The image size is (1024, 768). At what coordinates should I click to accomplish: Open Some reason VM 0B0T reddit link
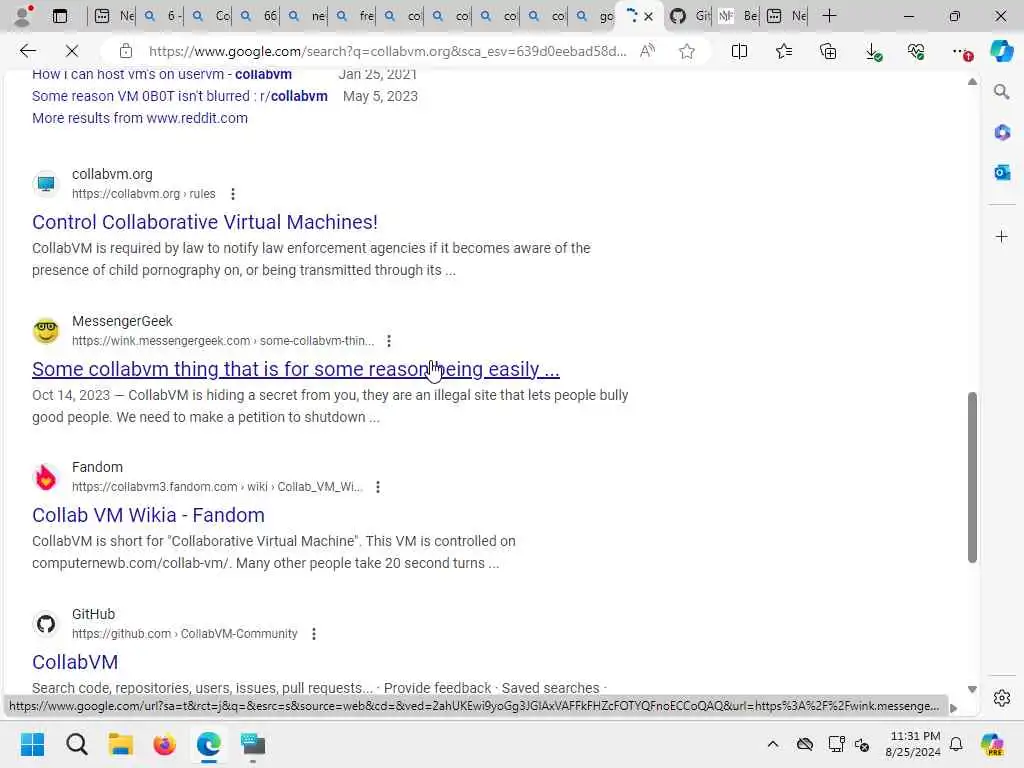coord(180,96)
